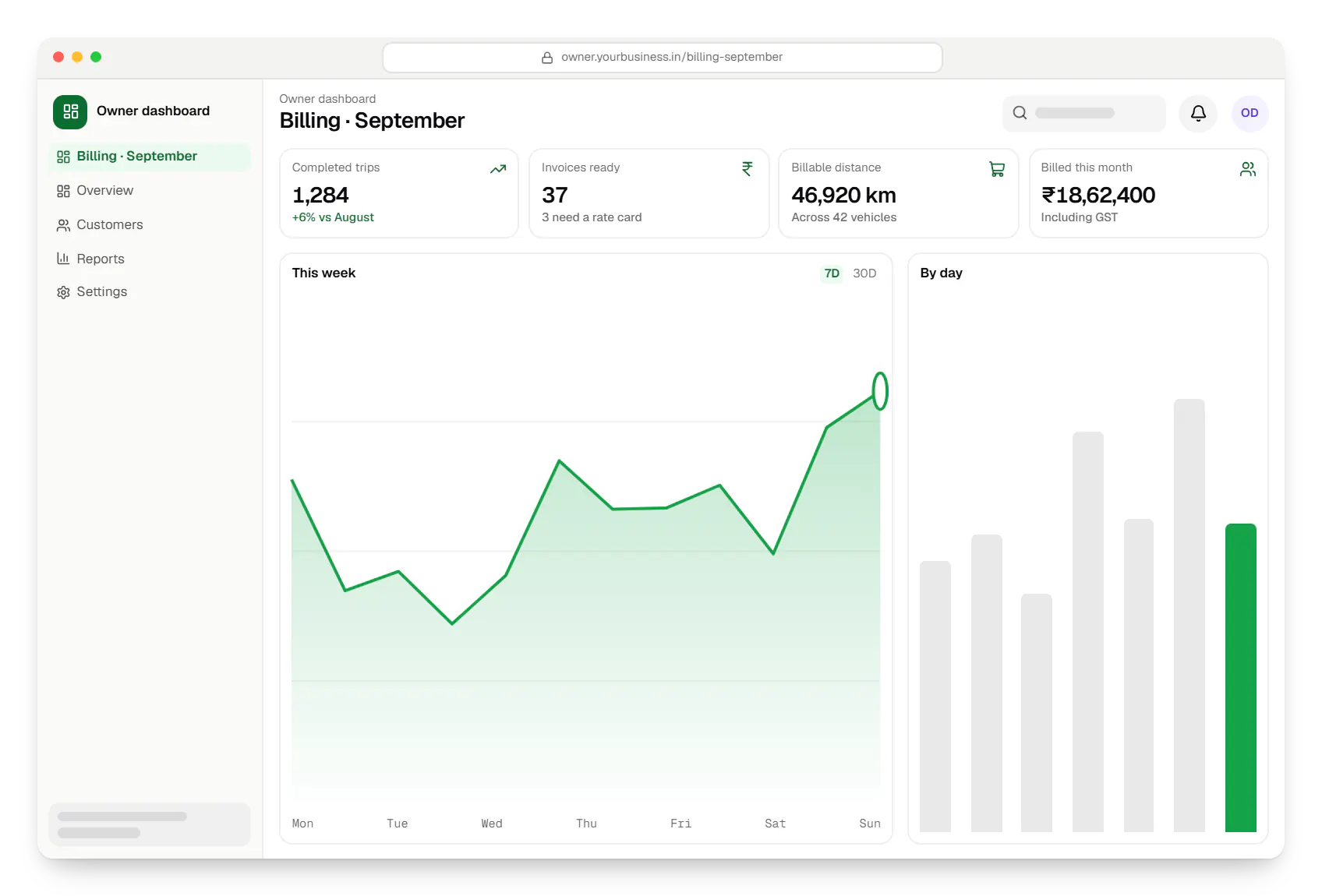Screen dimensions: 1322x896
Task: Click the +6% vs August label
Action: (x=333, y=217)
